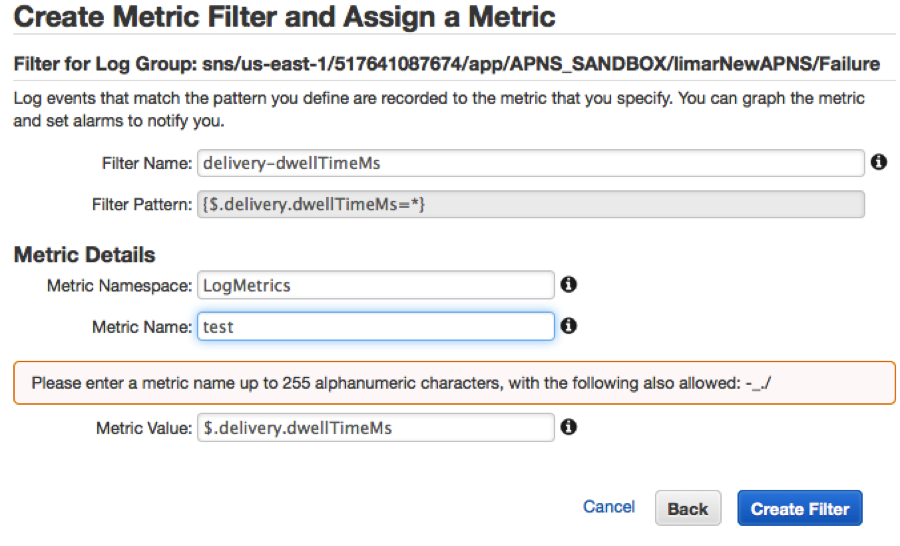This screenshot has height=546, width=900.
Task: Click the Filter Pattern label
Action: pyautogui.click(x=141, y=204)
